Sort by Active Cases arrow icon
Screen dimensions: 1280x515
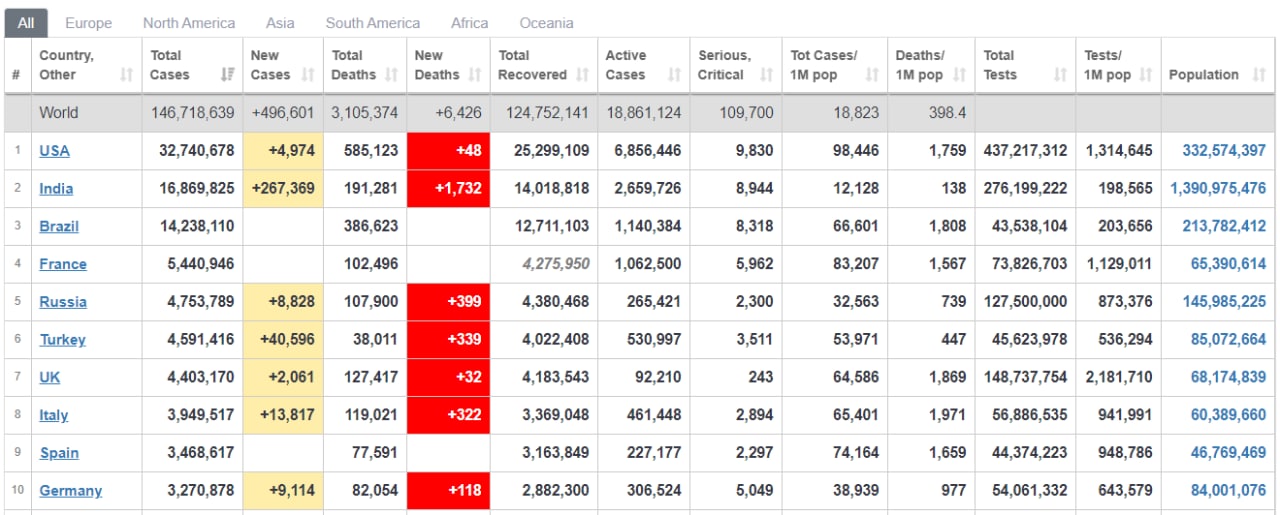(x=674, y=75)
